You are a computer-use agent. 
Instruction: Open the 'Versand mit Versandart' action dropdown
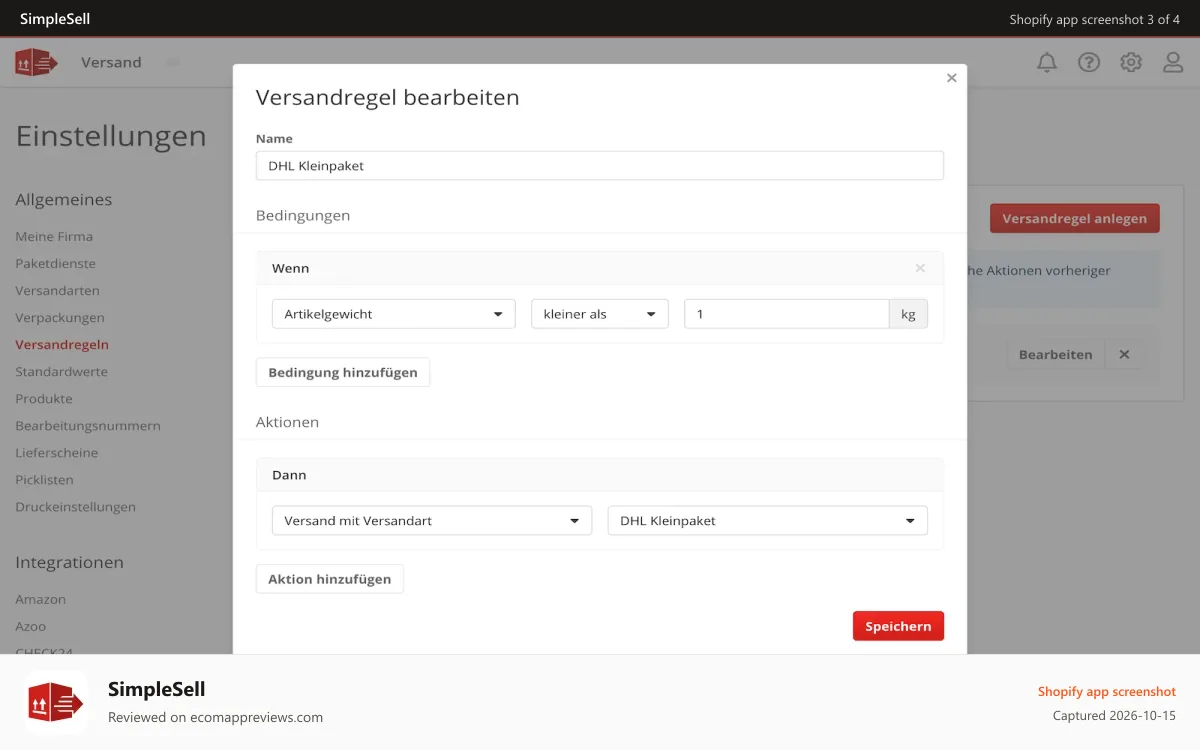click(x=432, y=521)
